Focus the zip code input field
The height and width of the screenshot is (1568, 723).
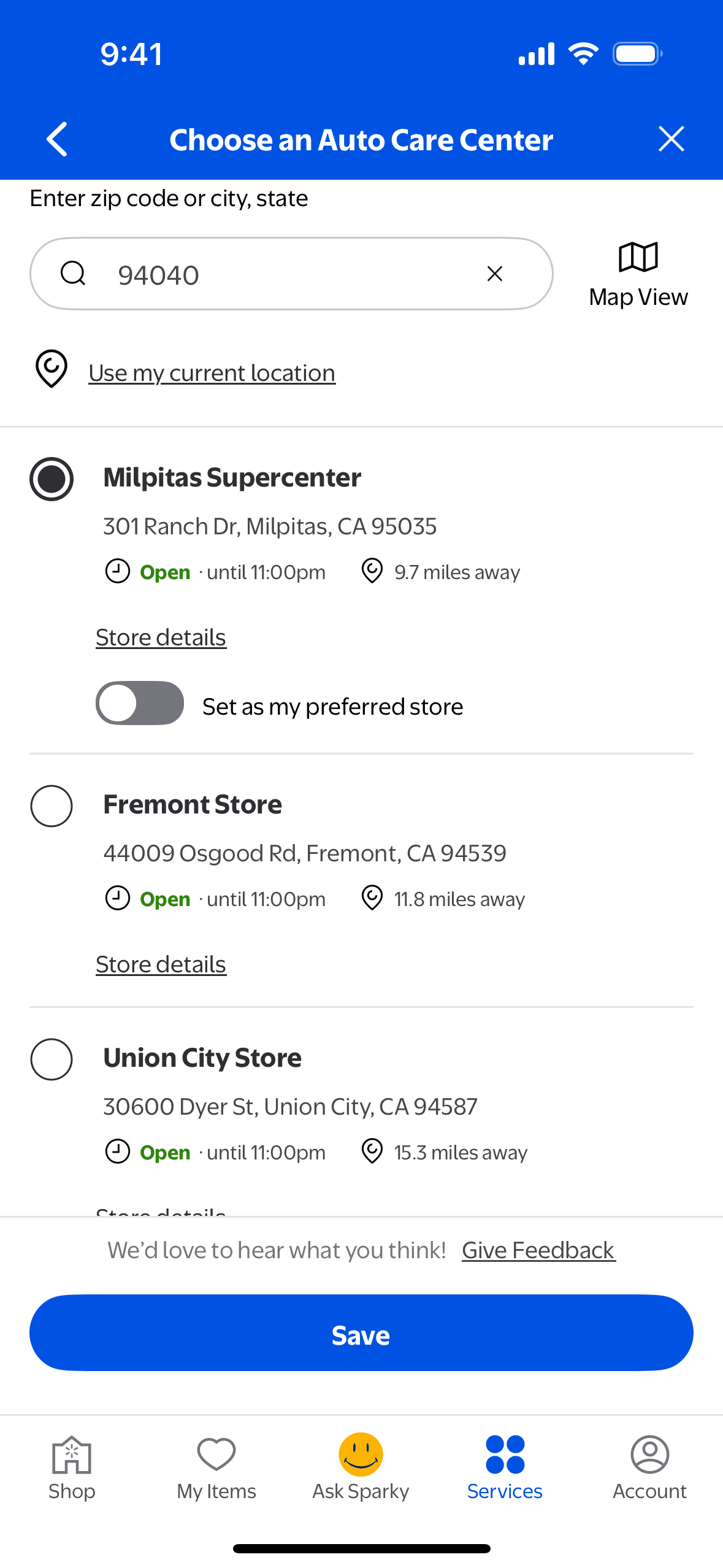point(294,274)
